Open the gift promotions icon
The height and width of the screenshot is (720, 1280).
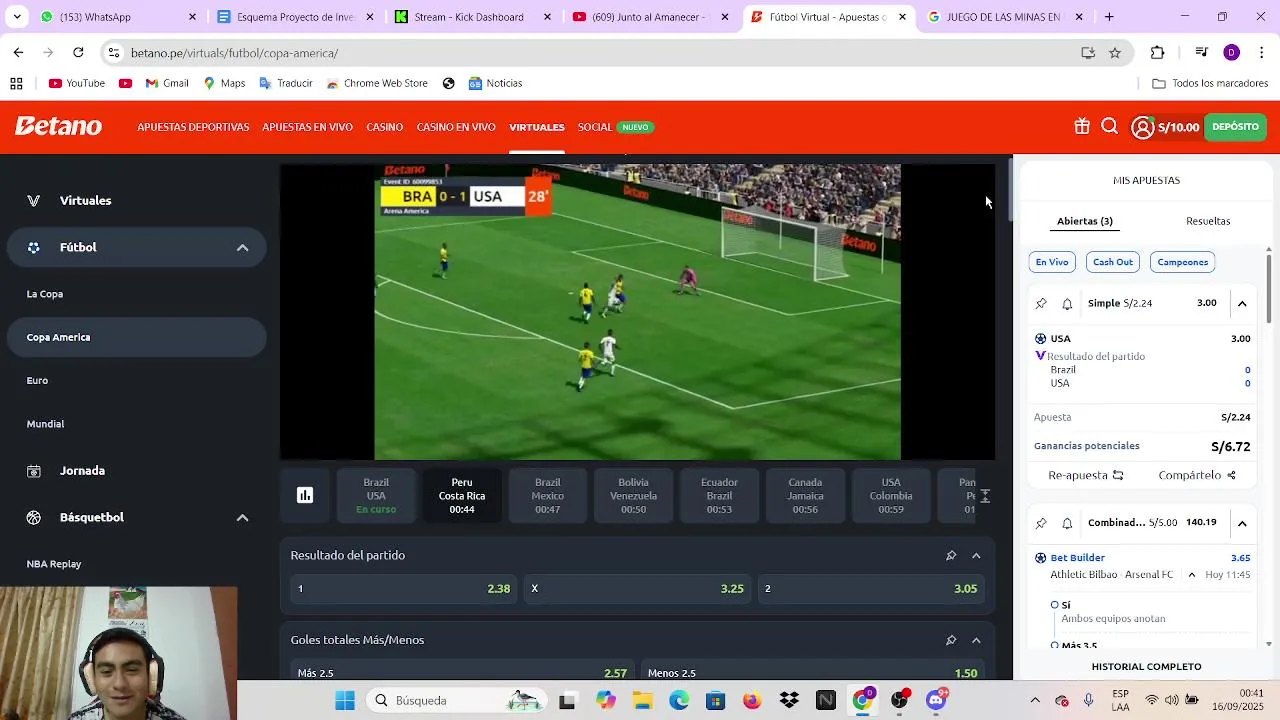point(1082,127)
